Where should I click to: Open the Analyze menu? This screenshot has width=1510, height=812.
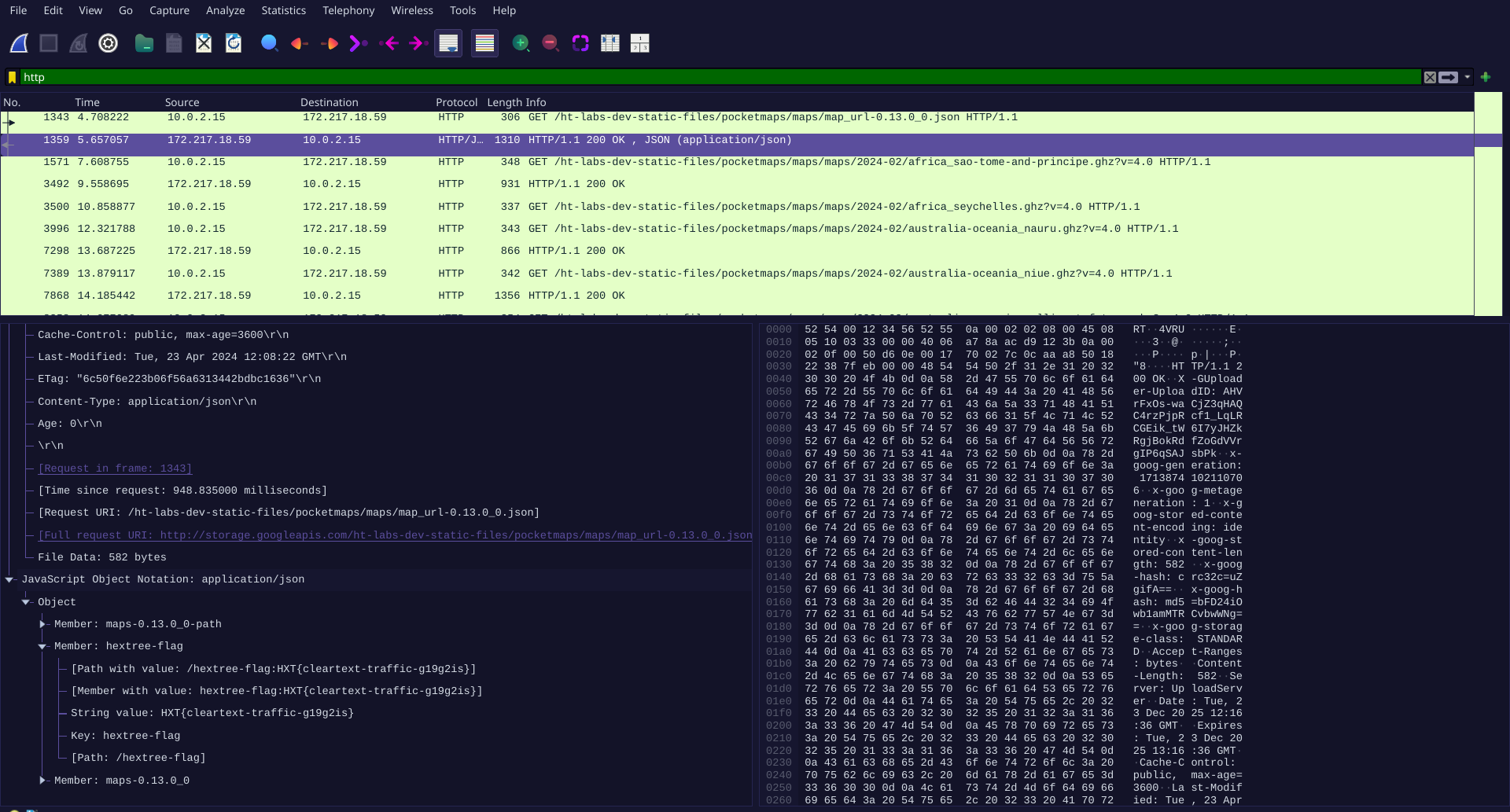[225, 10]
